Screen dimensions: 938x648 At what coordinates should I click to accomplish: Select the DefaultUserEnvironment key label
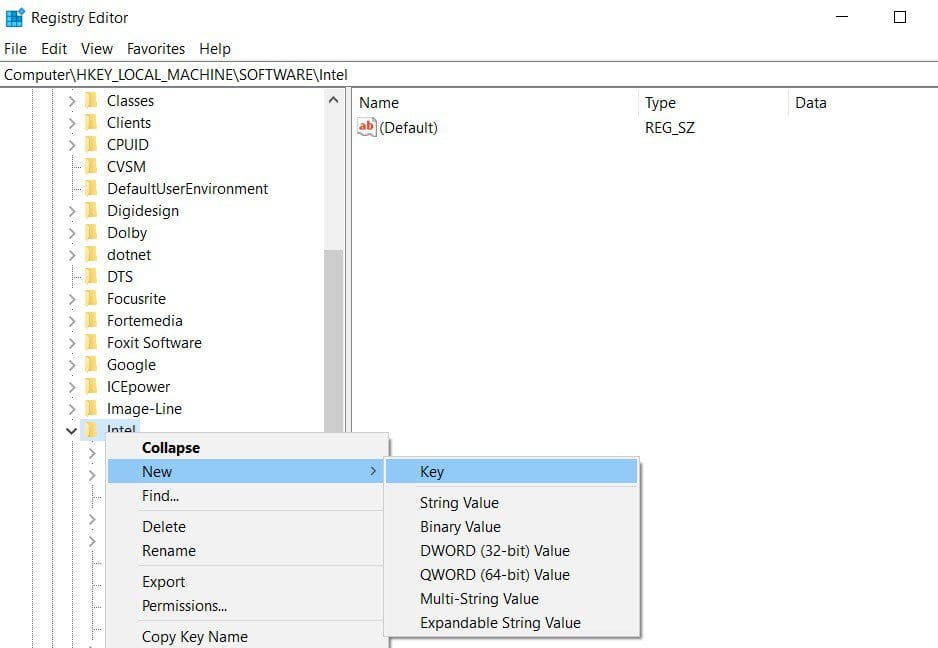tap(187, 188)
